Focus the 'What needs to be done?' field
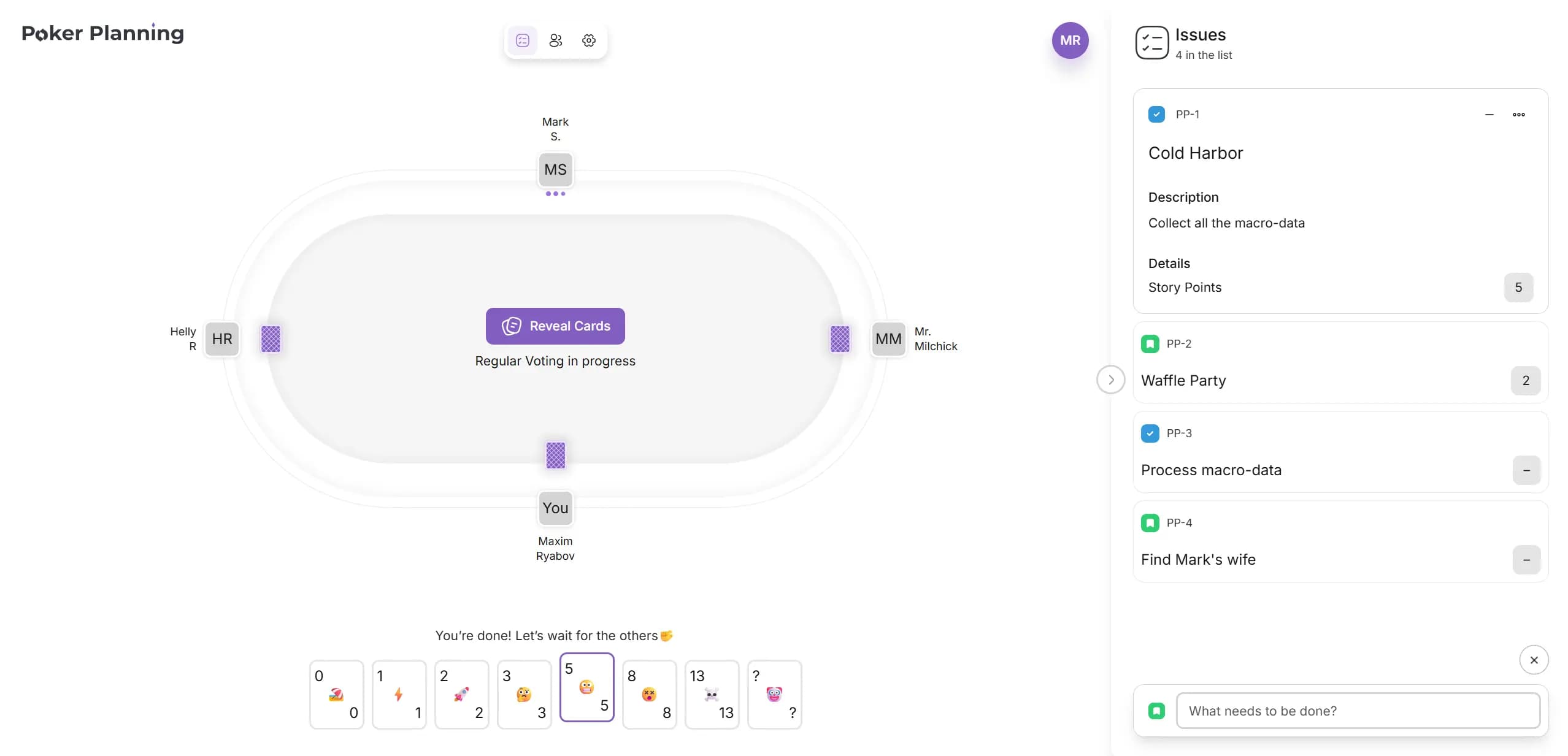Screen dimensions: 1568x756 (x=1358, y=711)
